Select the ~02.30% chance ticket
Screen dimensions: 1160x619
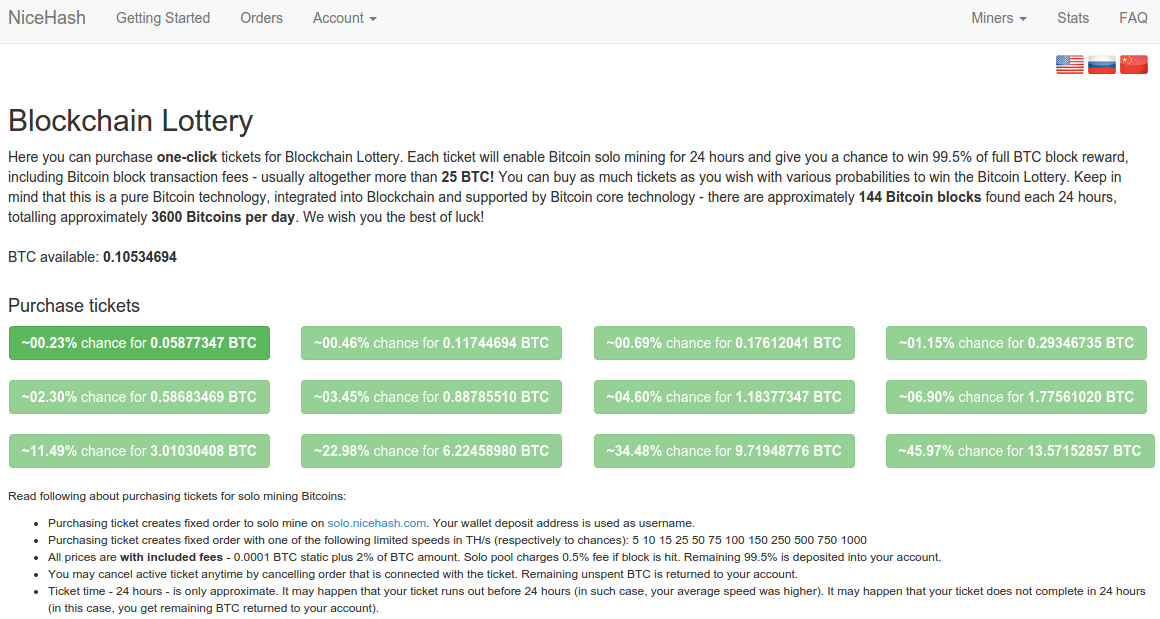(x=139, y=397)
